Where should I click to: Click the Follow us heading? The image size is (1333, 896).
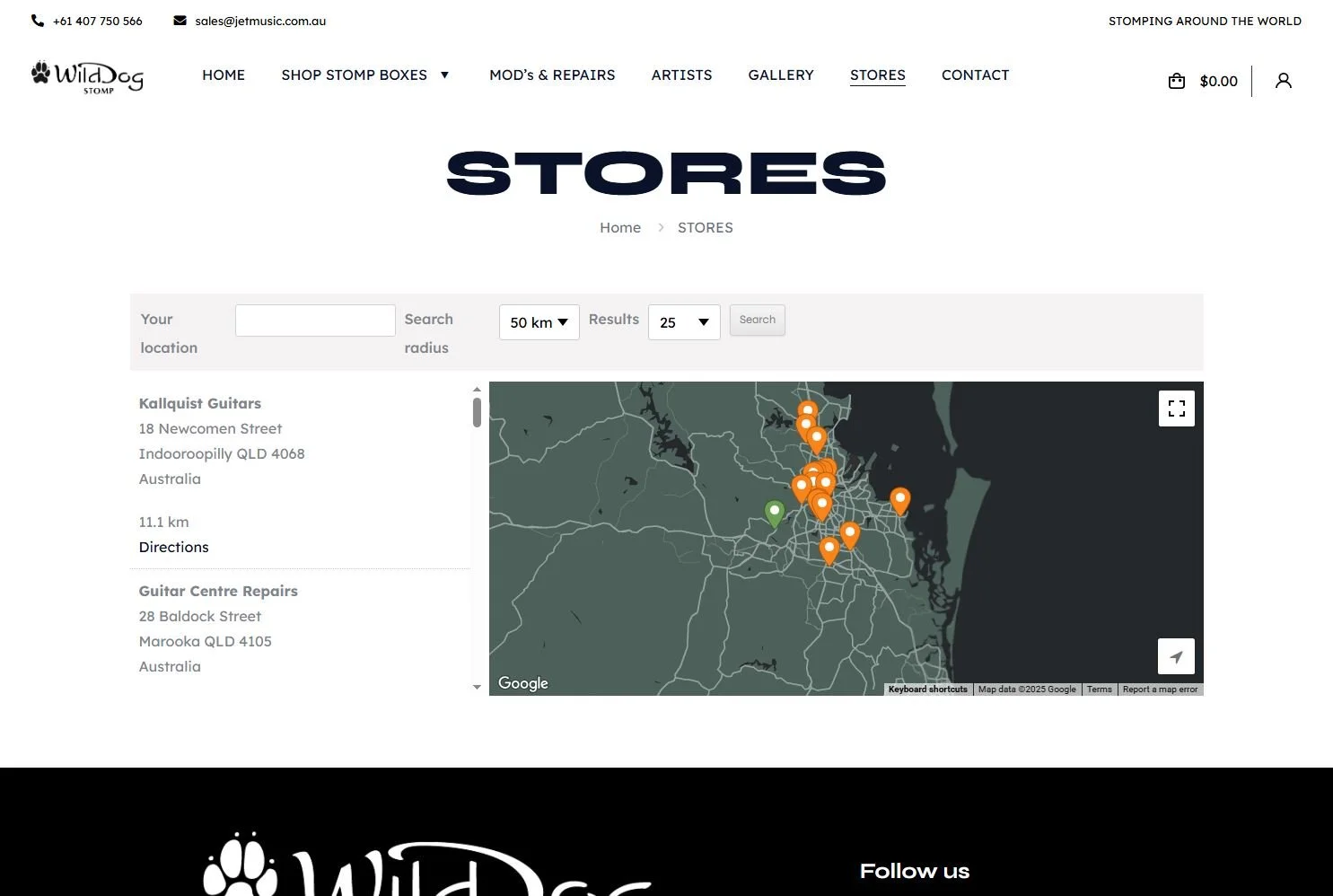pyautogui.click(x=915, y=871)
